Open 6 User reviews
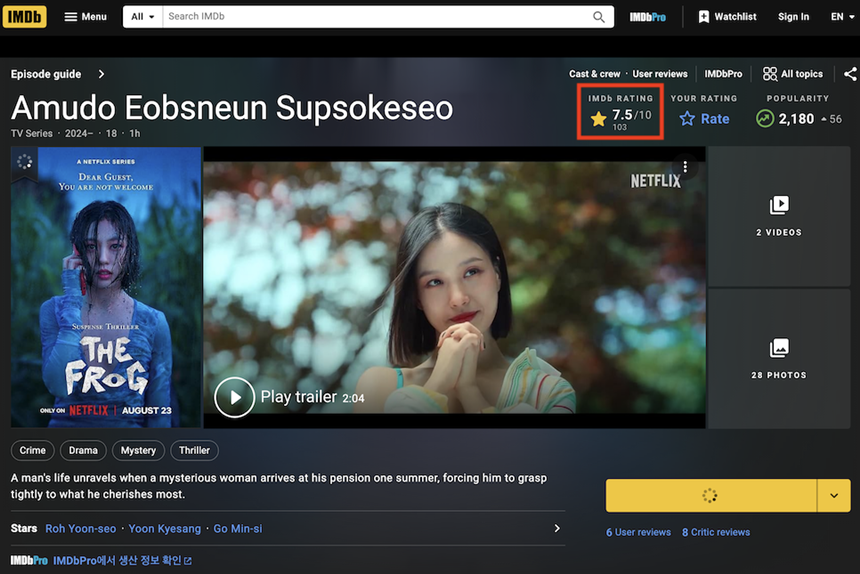This screenshot has height=574, width=860. (x=638, y=532)
